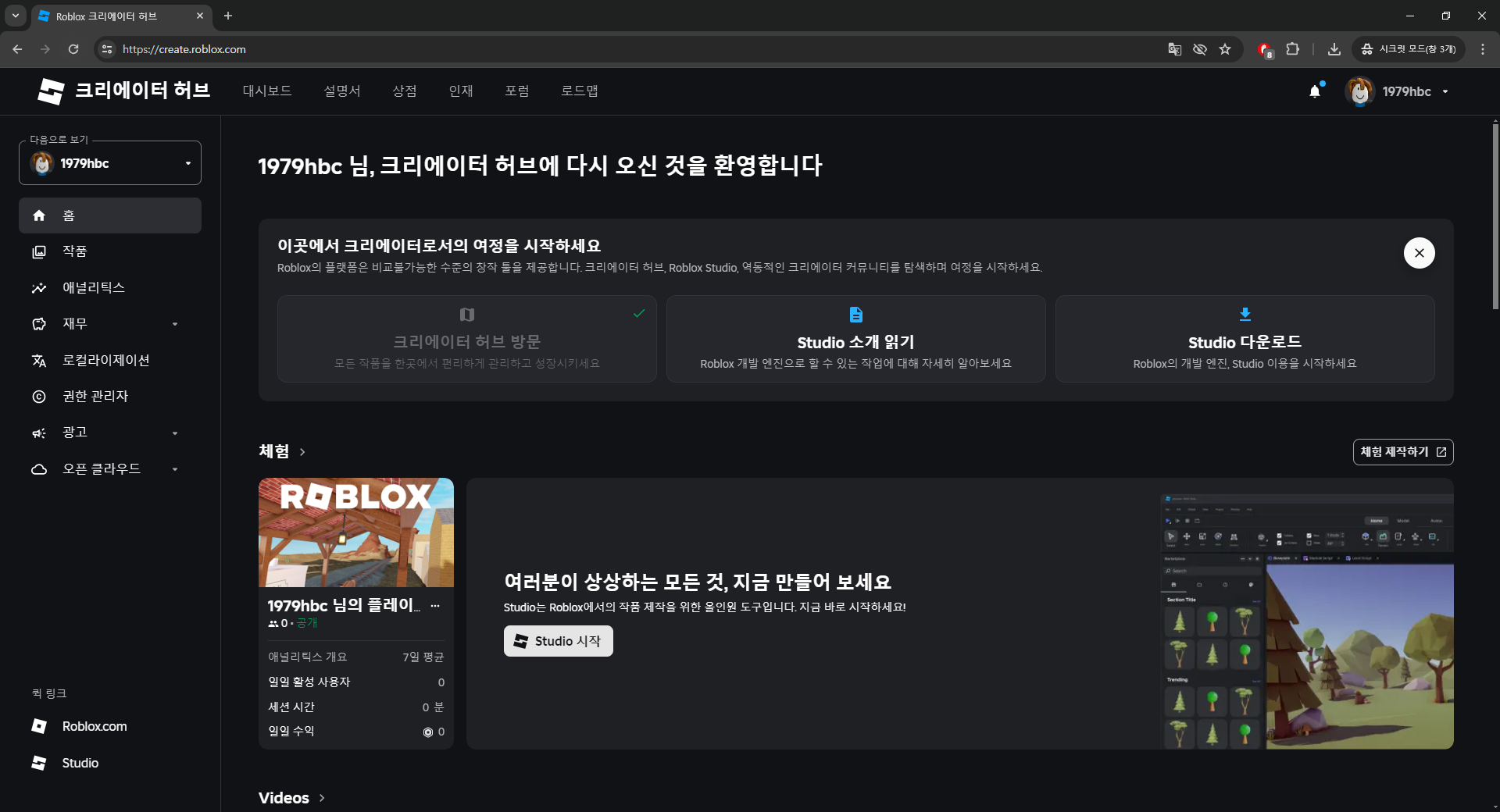Click the 작품 creations icon
1500x812 pixels.
tap(39, 251)
